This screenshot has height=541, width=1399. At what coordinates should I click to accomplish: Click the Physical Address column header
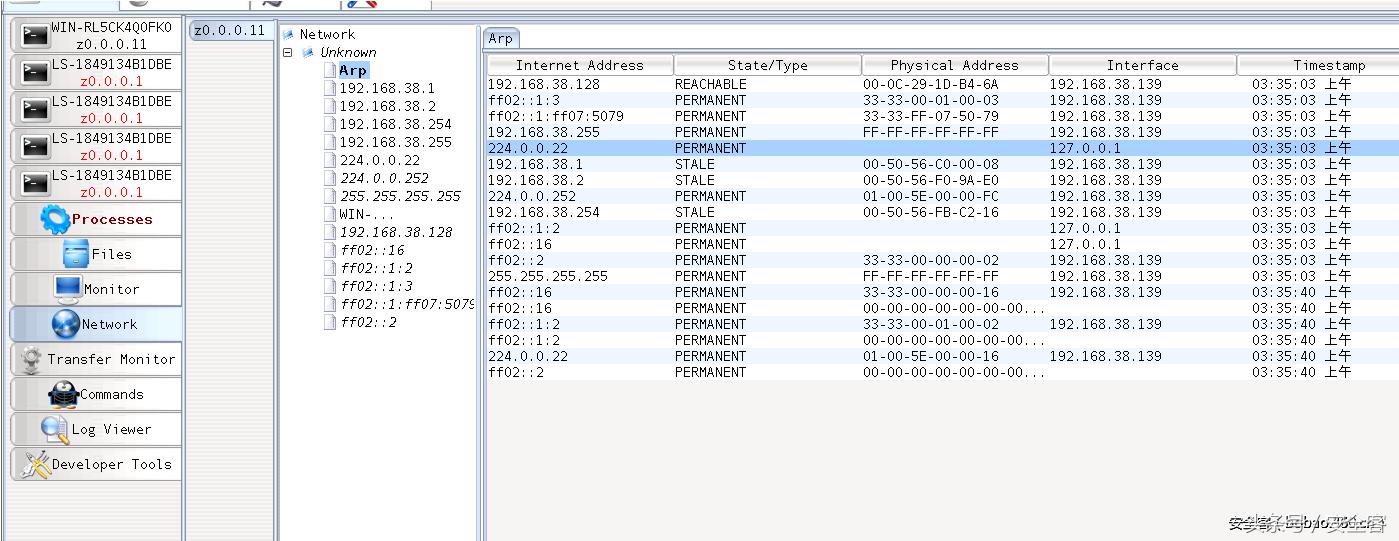954,65
